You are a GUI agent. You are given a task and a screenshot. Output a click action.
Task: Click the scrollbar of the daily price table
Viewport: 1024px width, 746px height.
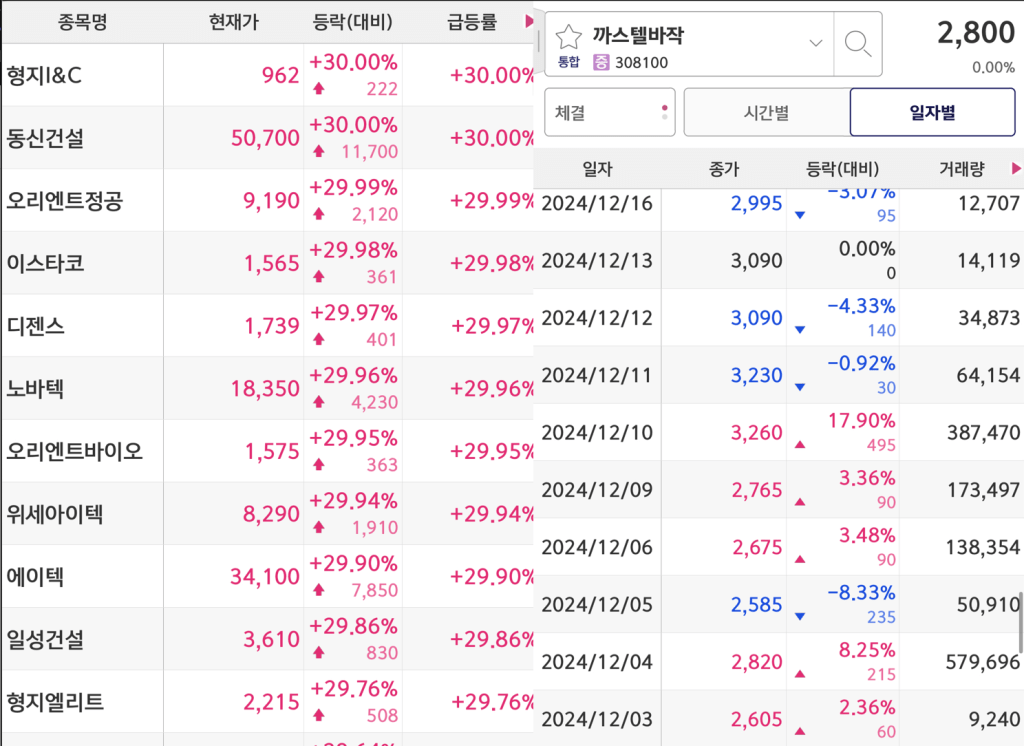(1020, 623)
